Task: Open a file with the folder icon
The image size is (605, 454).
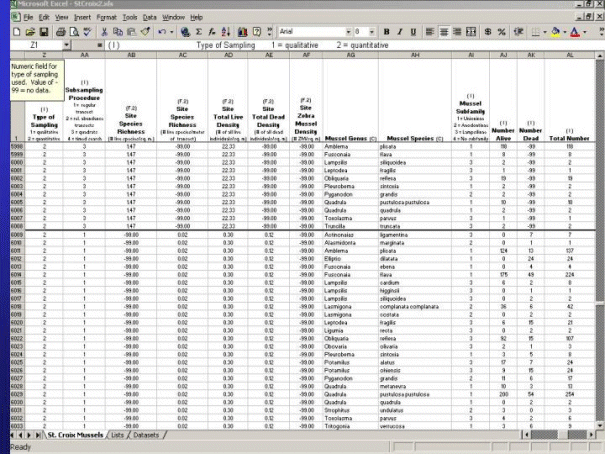Action: 30,32
